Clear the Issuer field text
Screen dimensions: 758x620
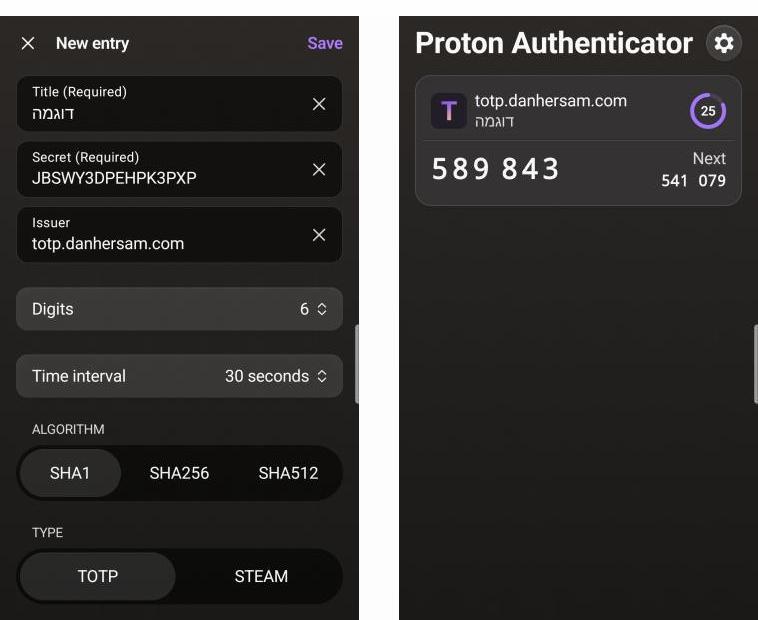(x=319, y=235)
